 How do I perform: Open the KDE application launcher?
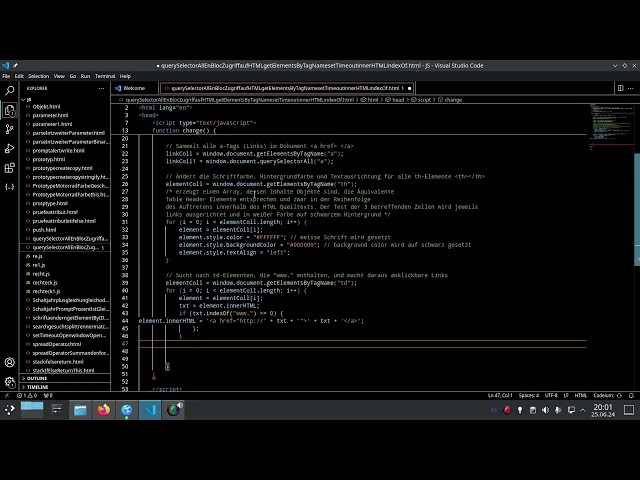tap(10, 409)
